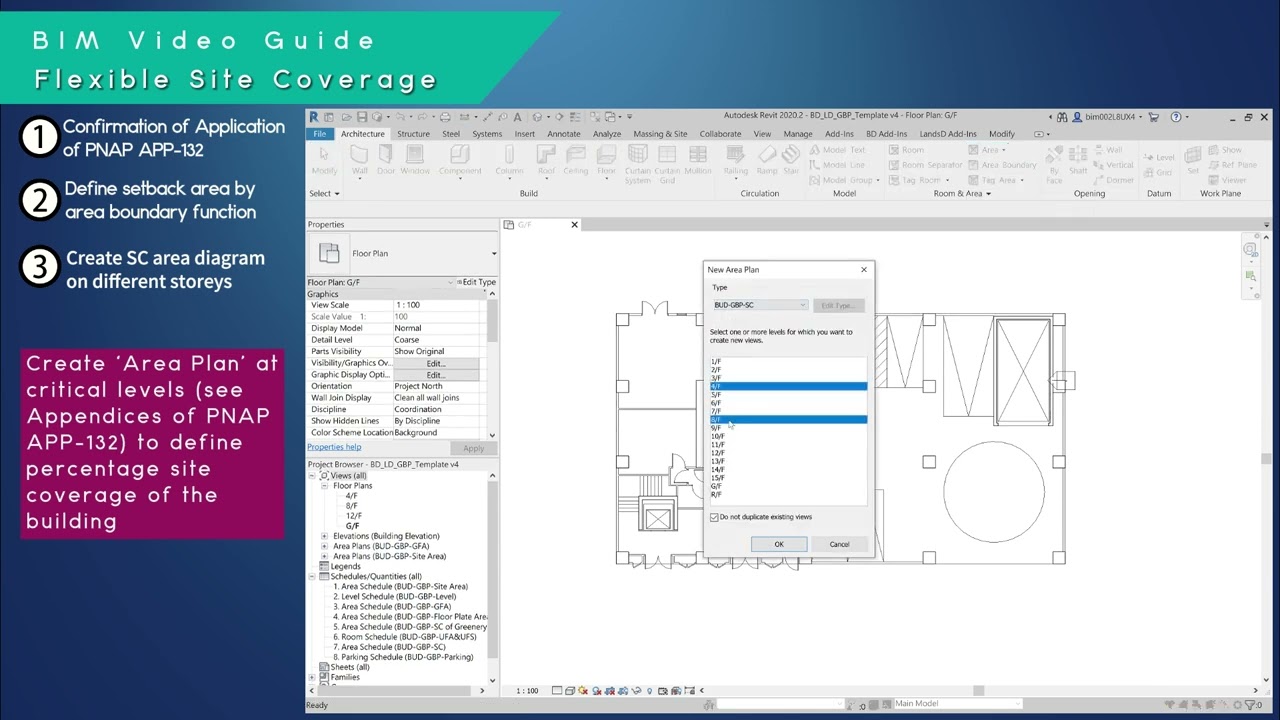Screen dimensions: 1280x720
Task: Pick the Railing tool
Action: [736, 158]
